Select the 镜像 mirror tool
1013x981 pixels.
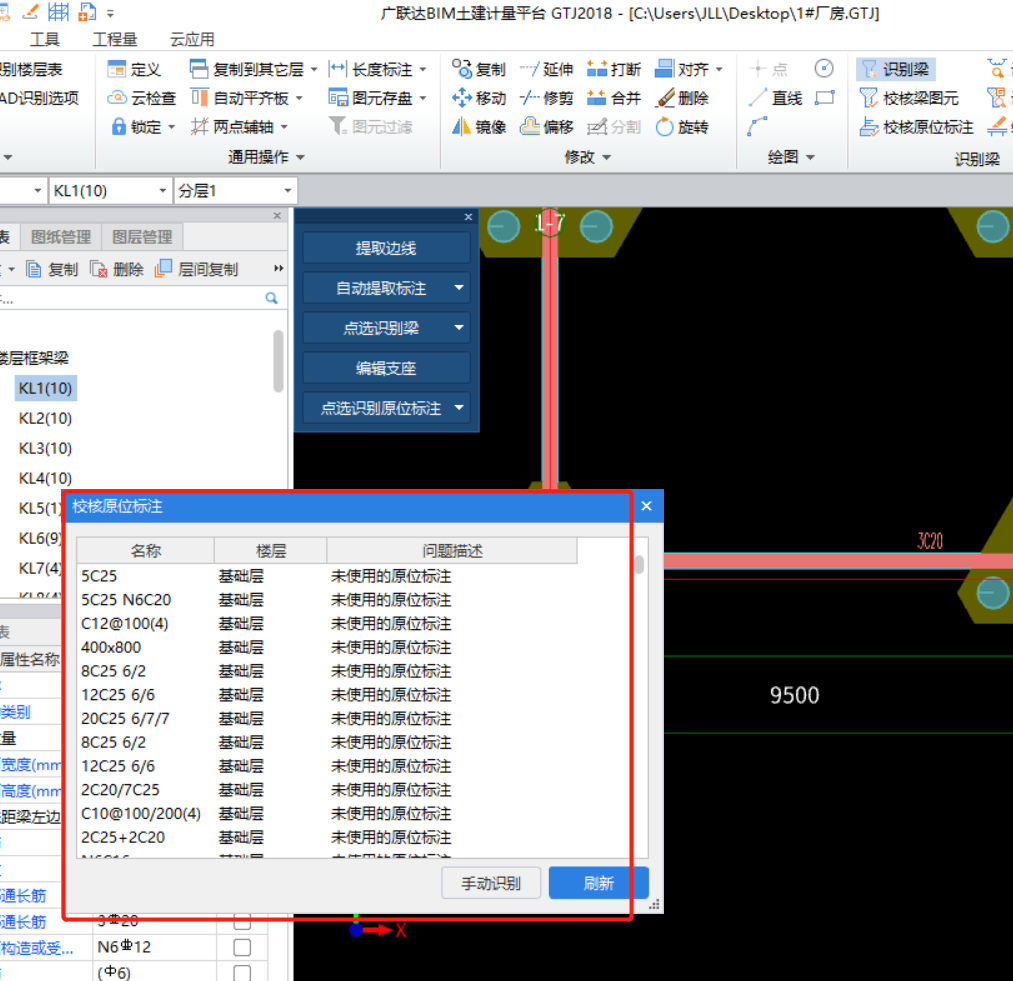point(478,127)
